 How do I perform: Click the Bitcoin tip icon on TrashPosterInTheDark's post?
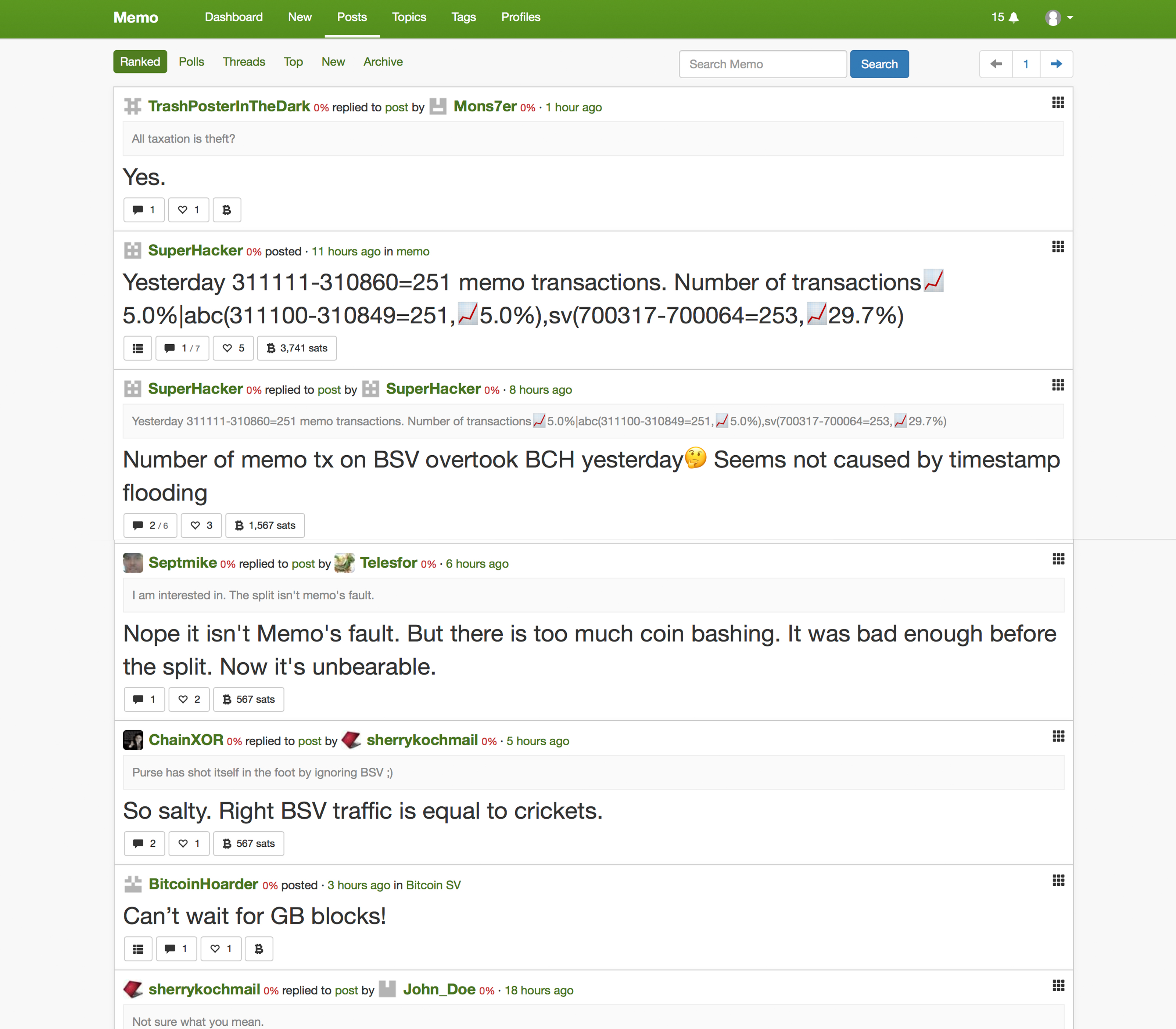coord(228,209)
